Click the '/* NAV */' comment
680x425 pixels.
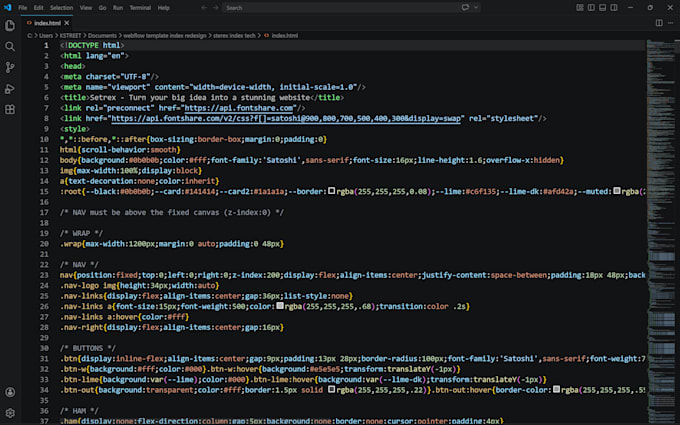coord(79,265)
